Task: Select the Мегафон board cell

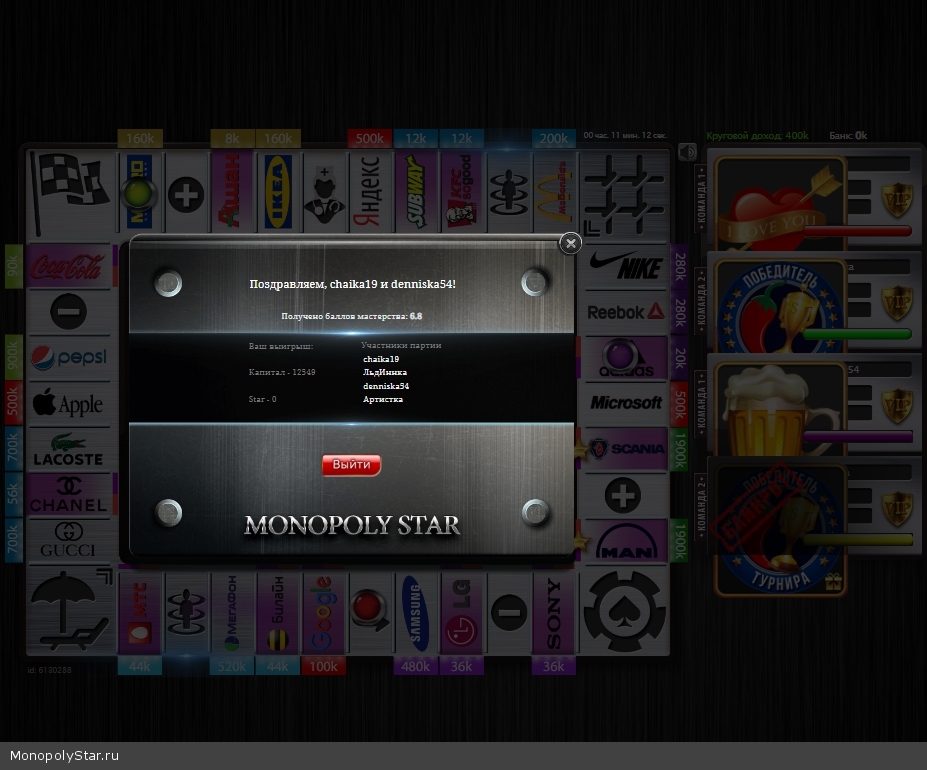Action: [232, 613]
